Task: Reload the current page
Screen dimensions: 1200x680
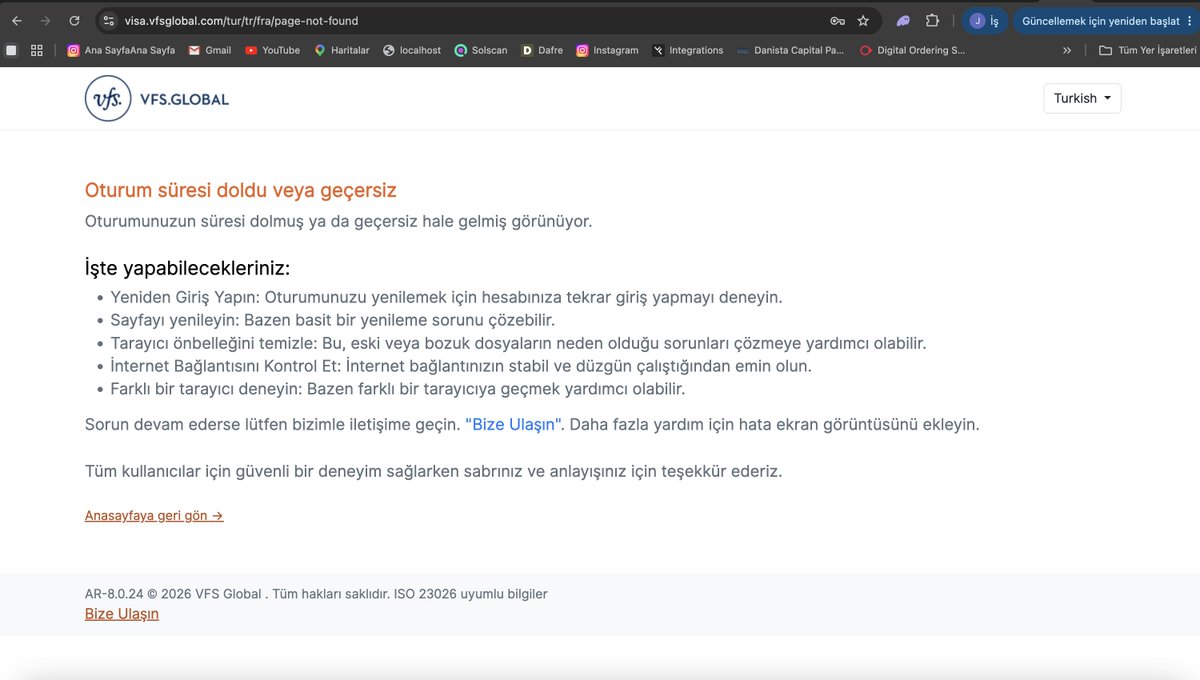Action: (74, 20)
